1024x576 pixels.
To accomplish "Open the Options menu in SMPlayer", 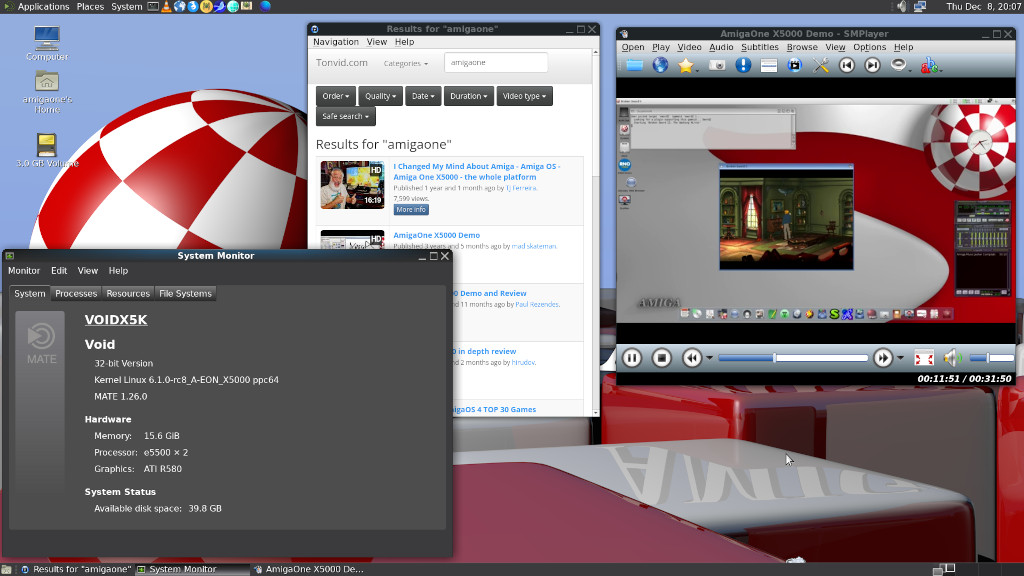I will click(x=869, y=47).
